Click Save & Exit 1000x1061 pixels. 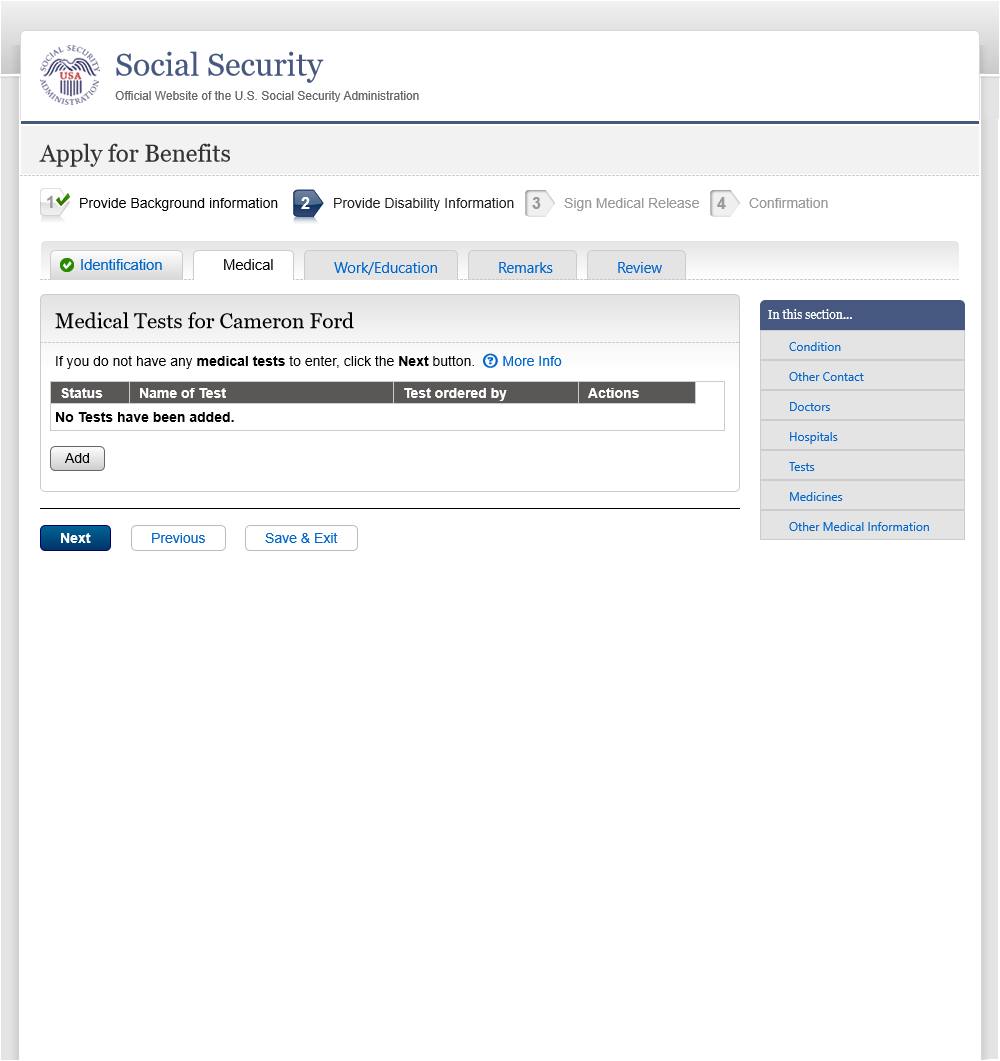pyautogui.click(x=301, y=538)
